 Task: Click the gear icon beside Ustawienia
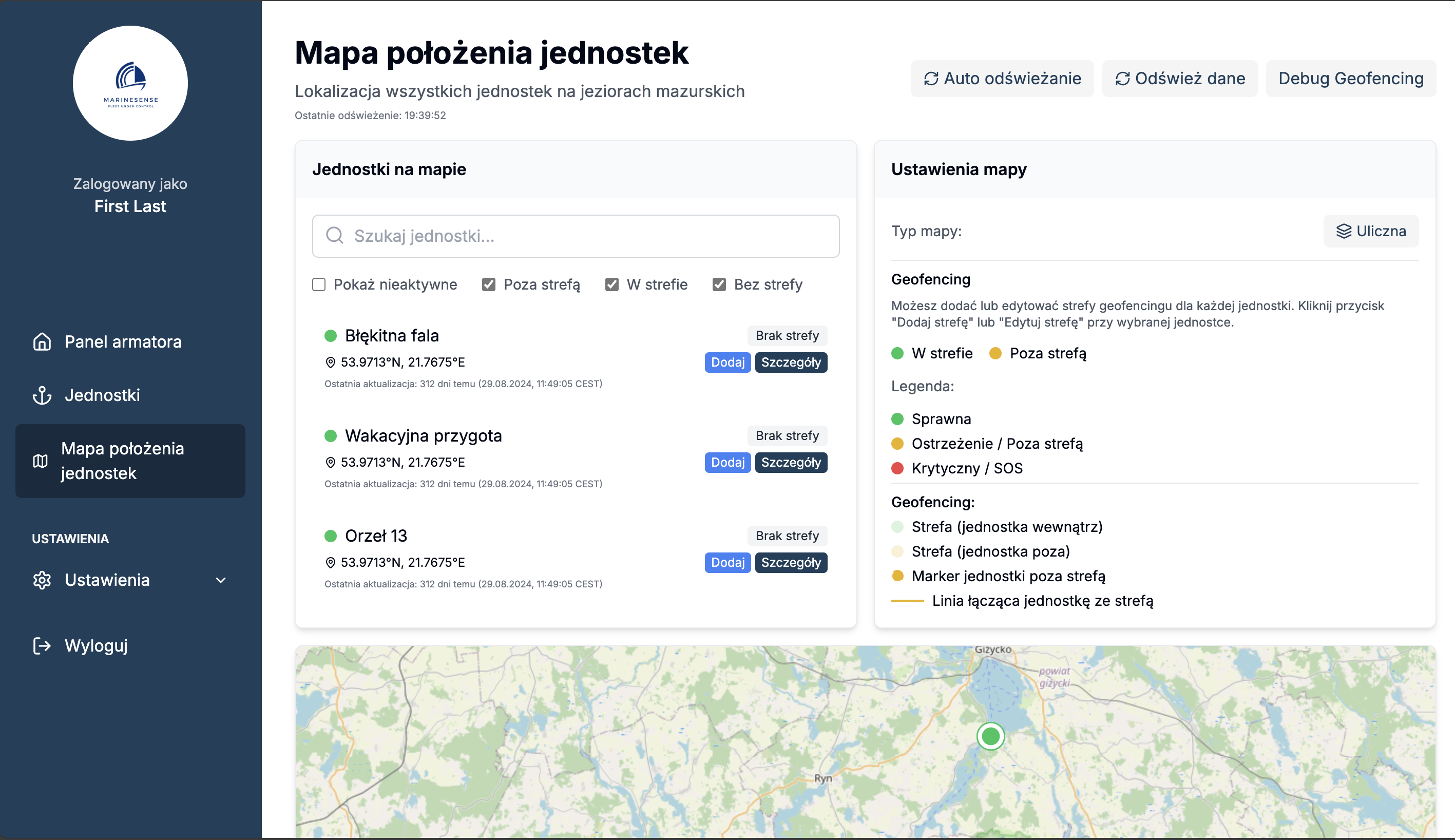(42, 580)
